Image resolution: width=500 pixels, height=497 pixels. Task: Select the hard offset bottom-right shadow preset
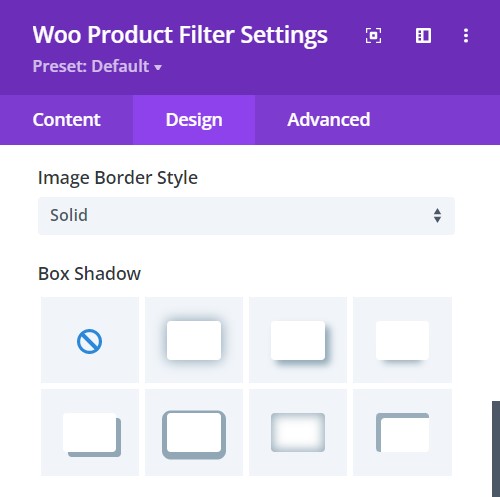[x=90, y=432]
